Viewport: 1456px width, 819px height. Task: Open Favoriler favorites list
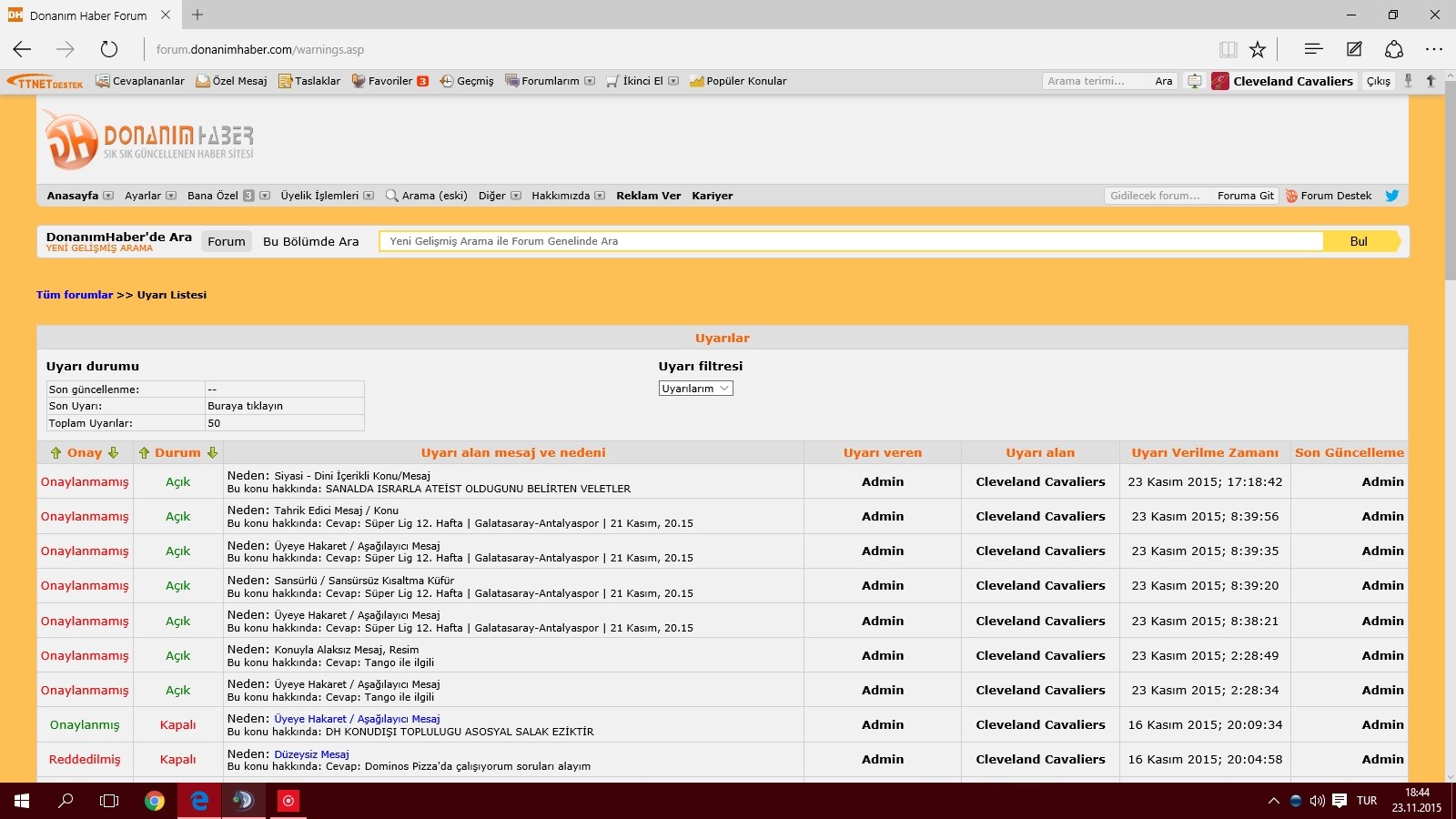pos(389,81)
